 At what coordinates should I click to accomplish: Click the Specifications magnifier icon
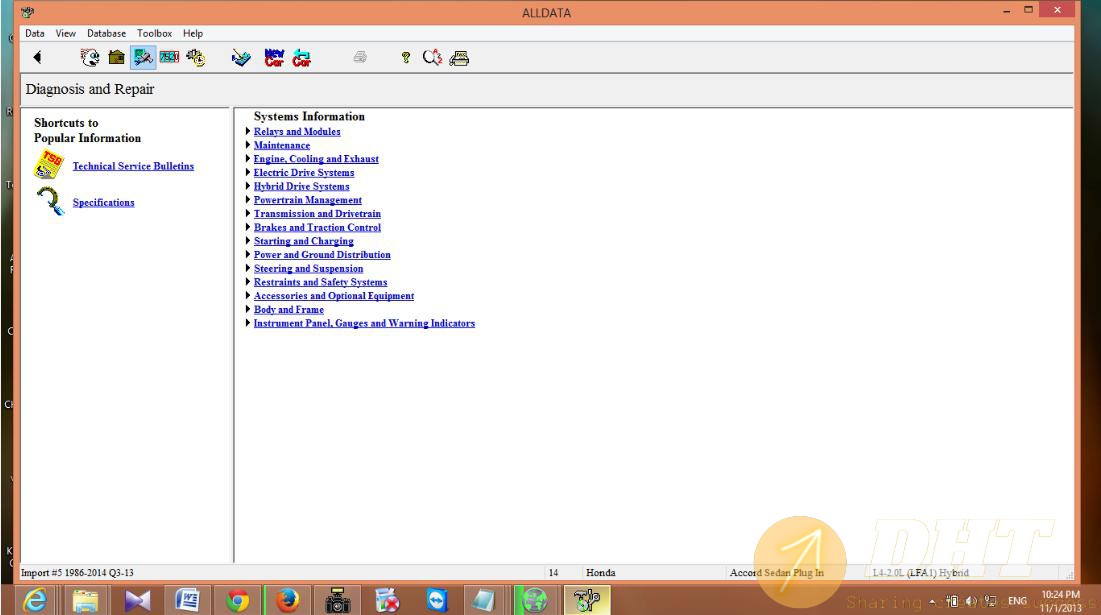(48, 202)
